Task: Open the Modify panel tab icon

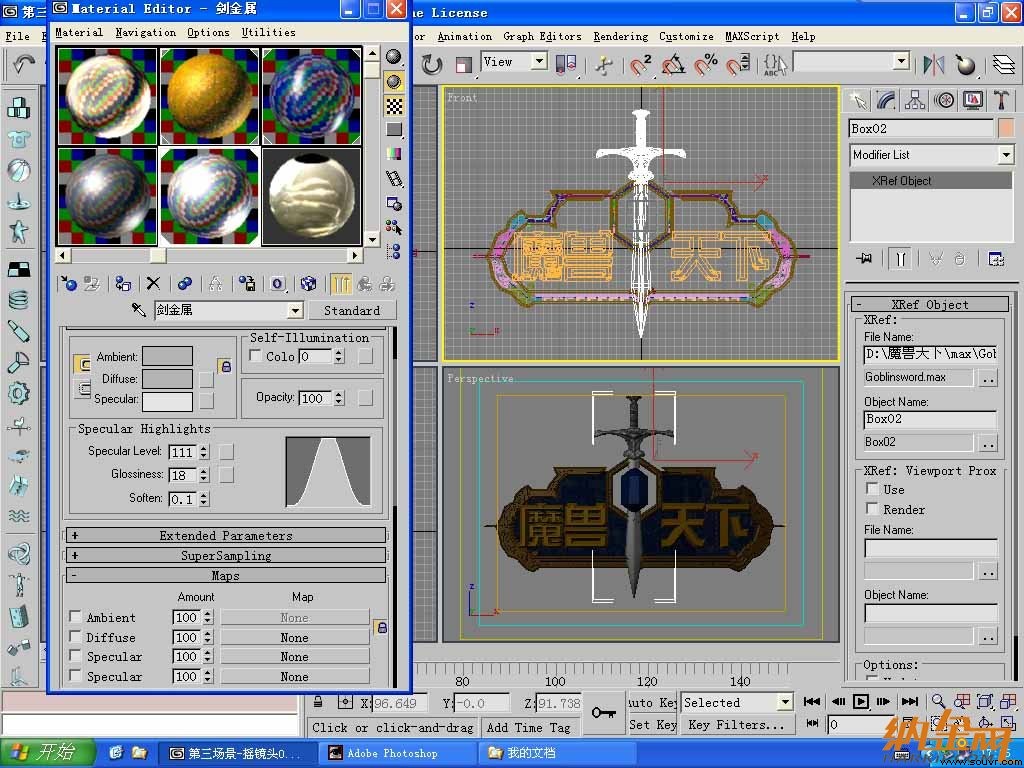Action: [886, 100]
